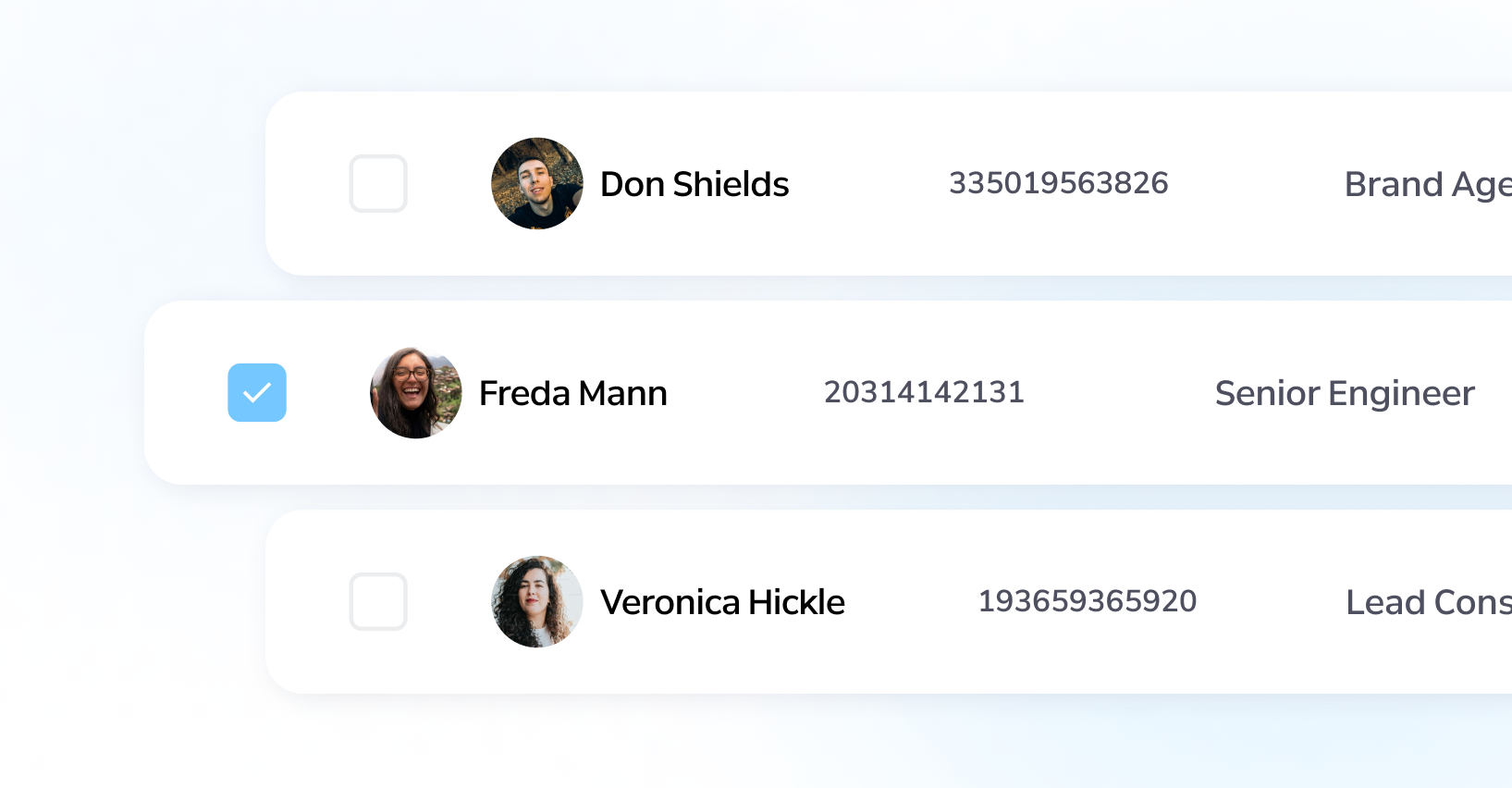Viewport: 1512px width, 788px height.
Task: Click the Senior Engineer role label
Action: click(1345, 393)
